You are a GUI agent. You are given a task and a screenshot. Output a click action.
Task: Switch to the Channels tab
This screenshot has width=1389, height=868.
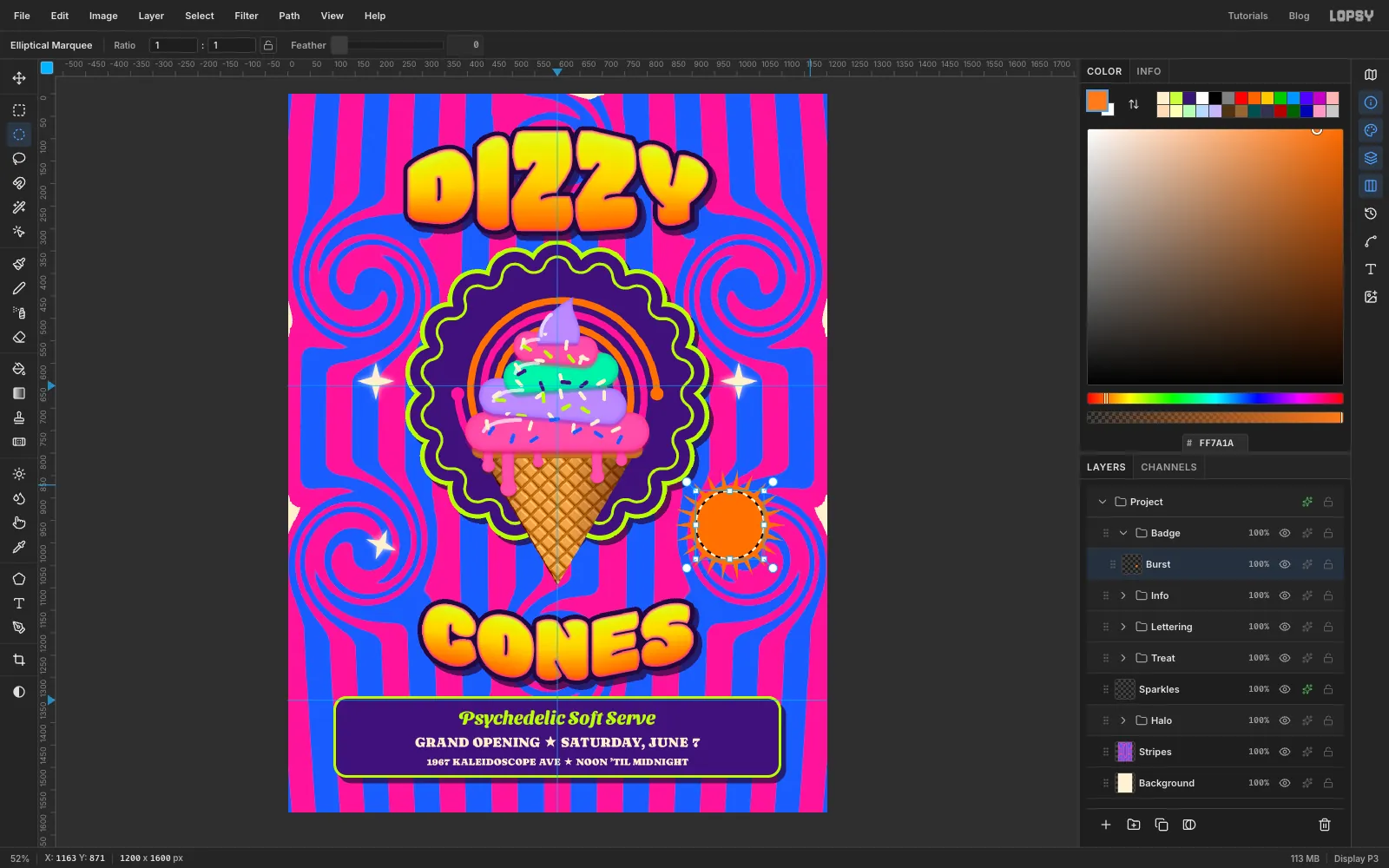pos(1168,467)
